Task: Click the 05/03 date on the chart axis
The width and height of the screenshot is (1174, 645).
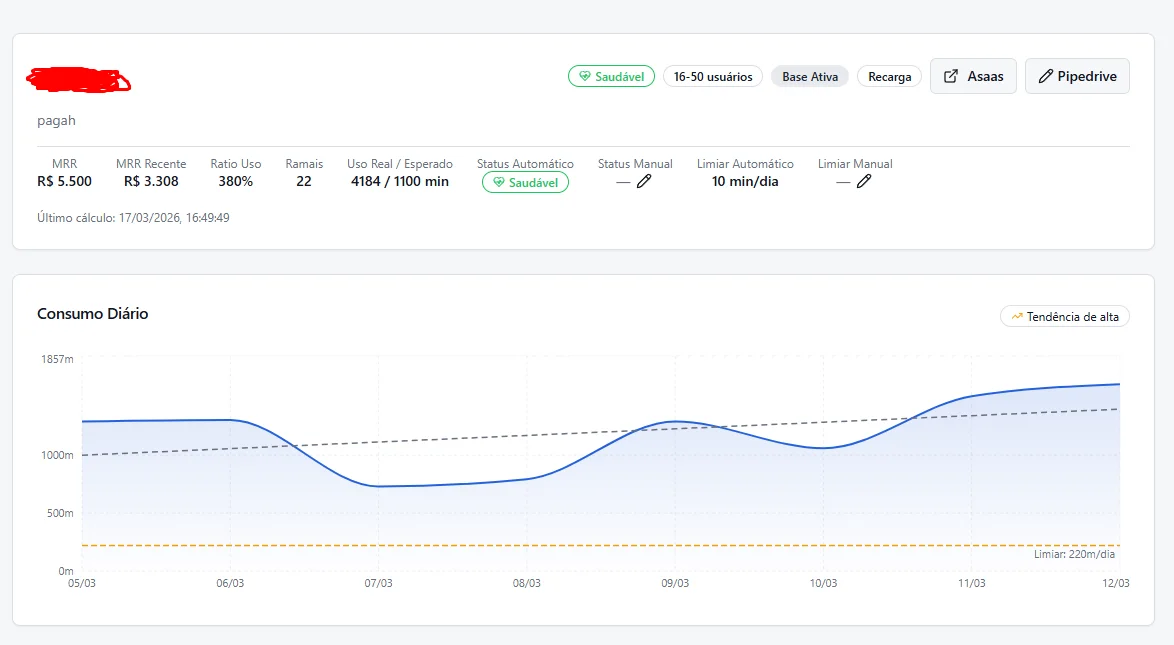Action: (82, 583)
